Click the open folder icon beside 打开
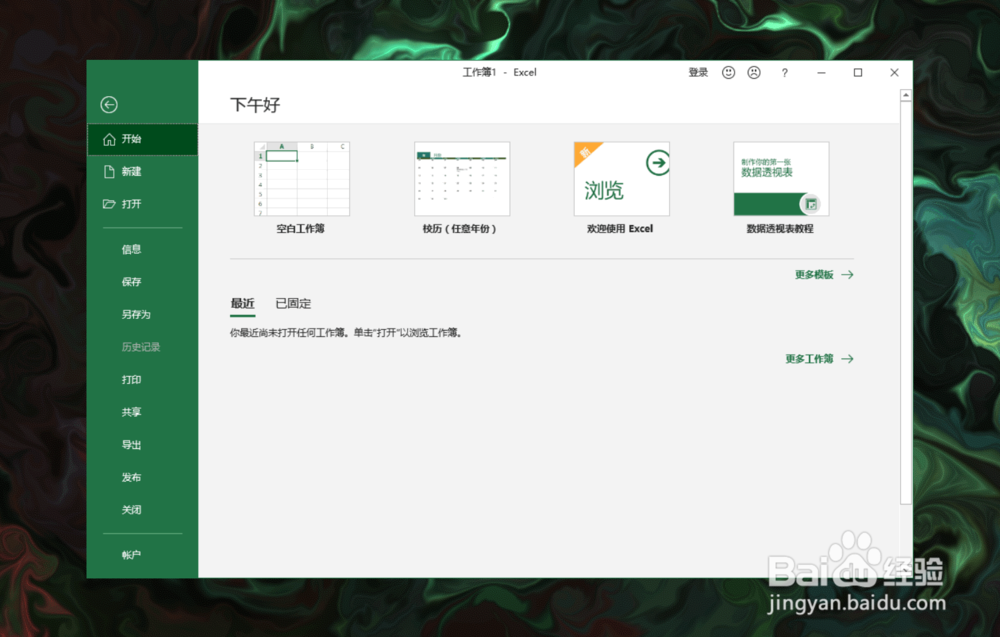Screen dimensions: 1000x637 pyautogui.click(x=109, y=204)
